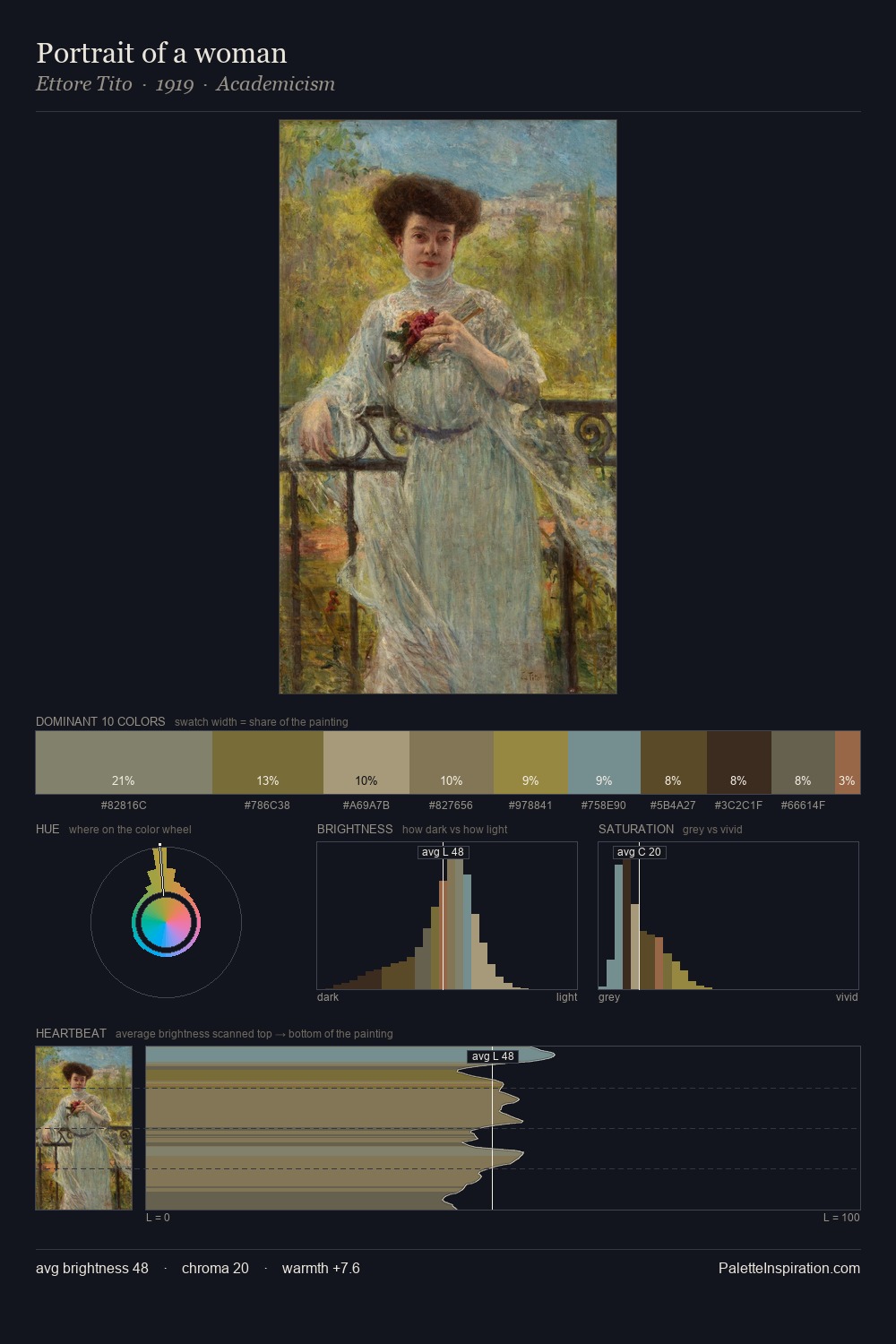Click the hex code '#3C2C1F' text
Image resolution: width=896 pixels, height=1344 pixels.
[x=738, y=806]
